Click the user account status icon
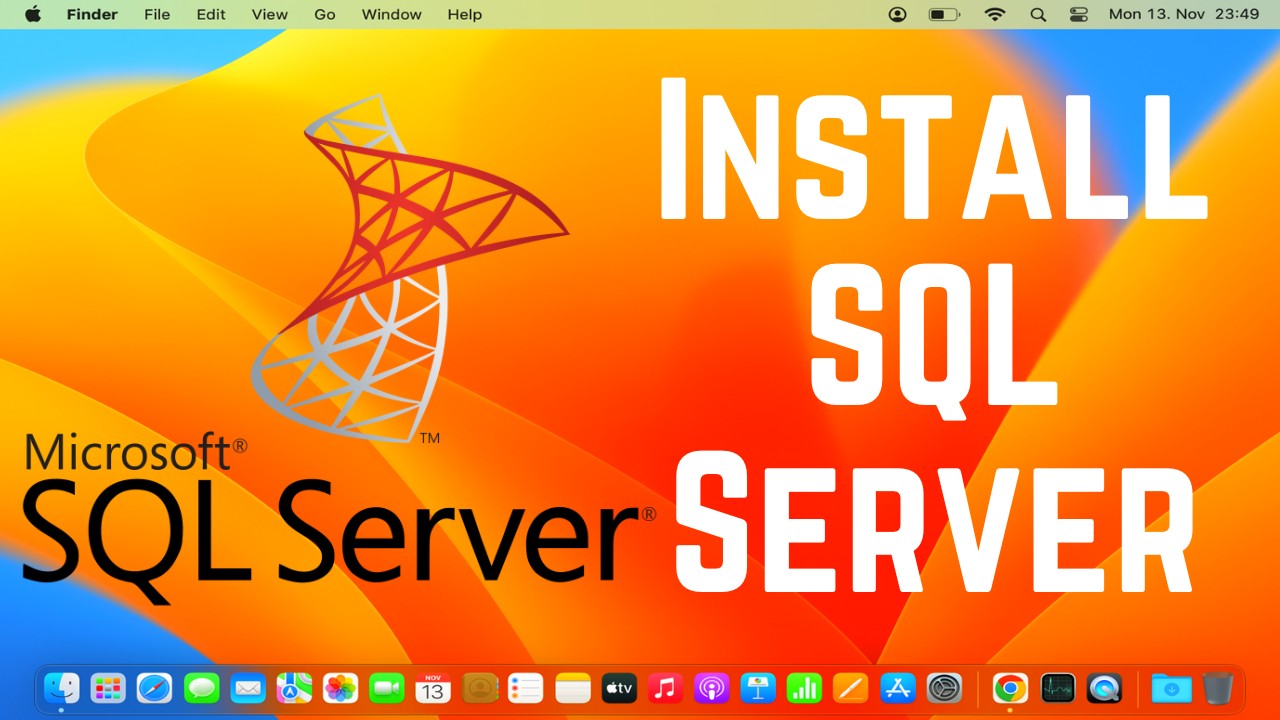The image size is (1280, 720). [898, 14]
